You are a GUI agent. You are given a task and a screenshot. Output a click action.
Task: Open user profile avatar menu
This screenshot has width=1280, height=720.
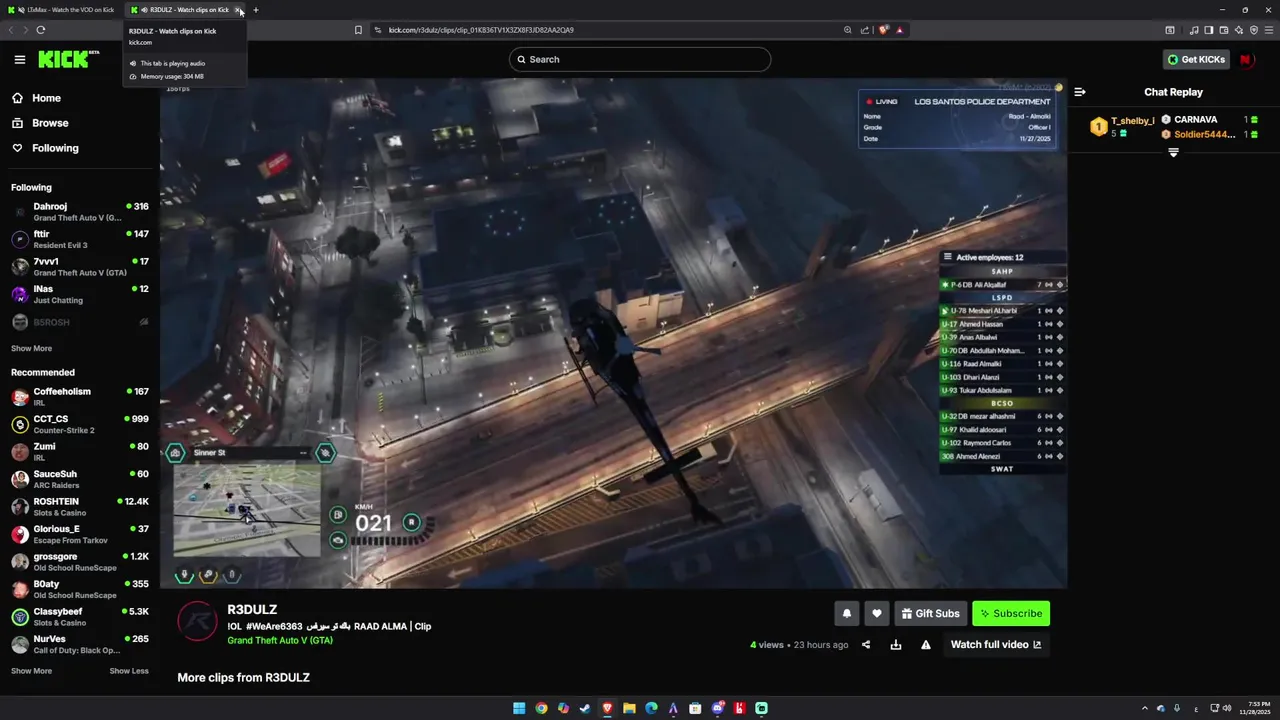(x=1246, y=59)
